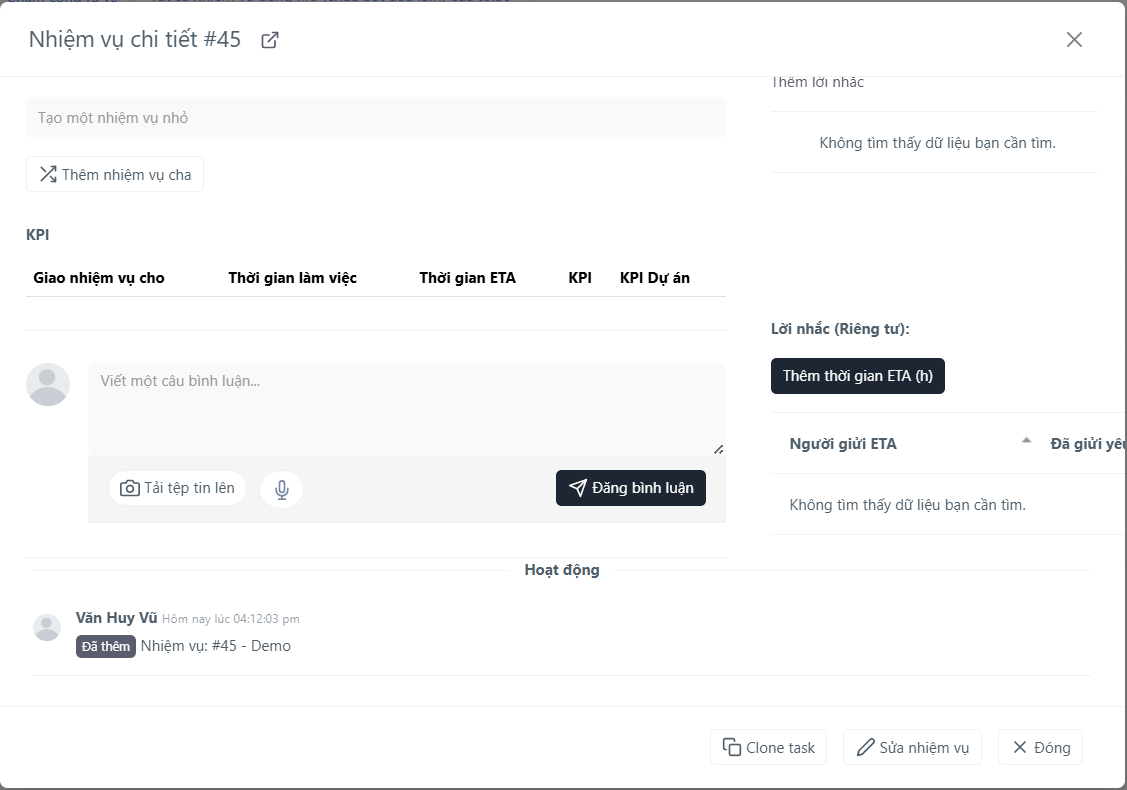Screen dimensions: 1127x790
Task: Click the paper-plane icon to post comment
Action: [577, 488]
